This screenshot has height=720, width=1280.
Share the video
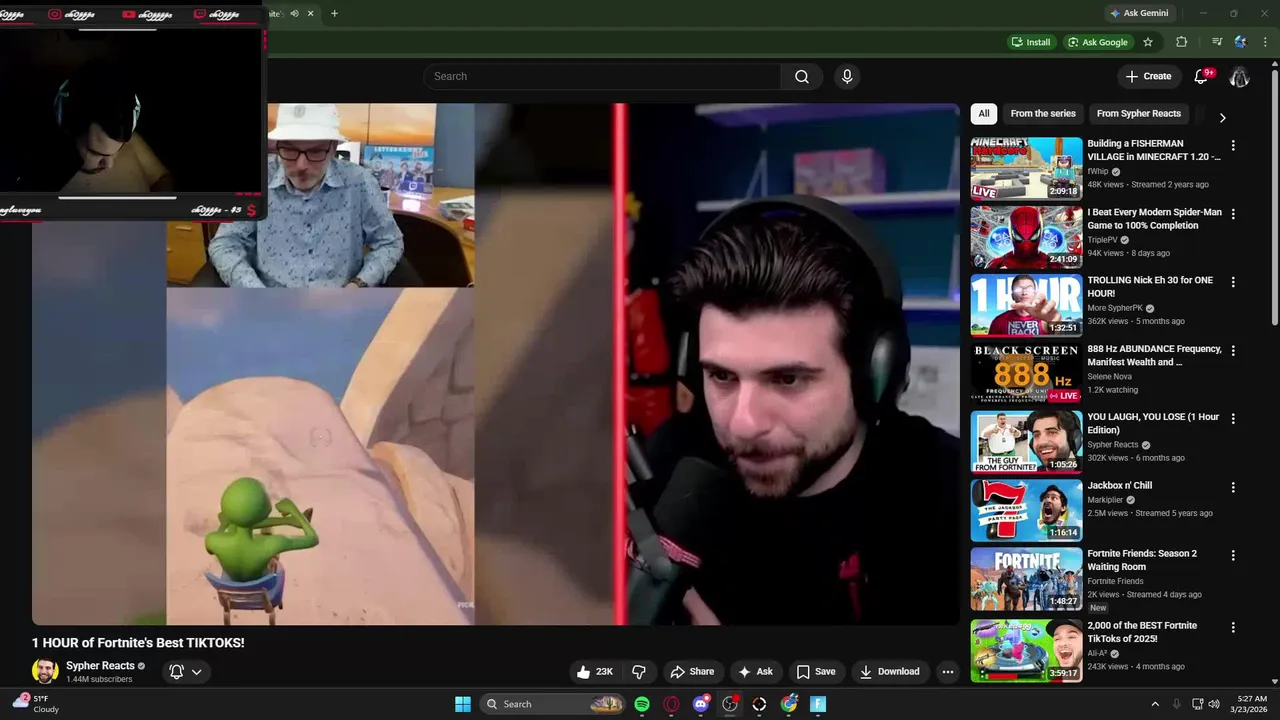[x=692, y=672]
